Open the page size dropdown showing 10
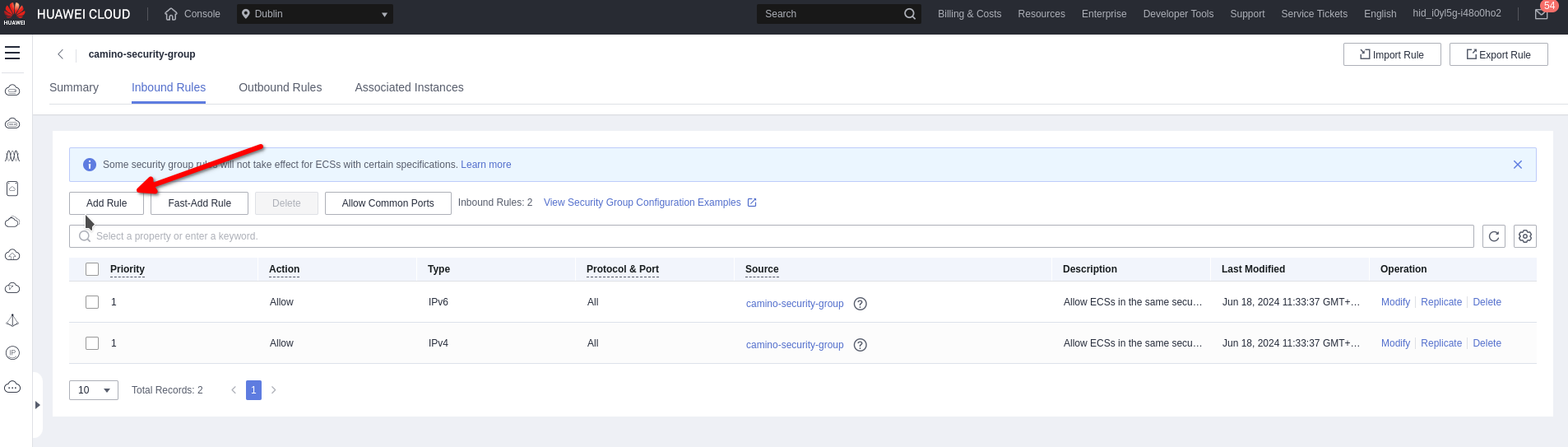Screen dimensions: 1568x447 click(94, 390)
